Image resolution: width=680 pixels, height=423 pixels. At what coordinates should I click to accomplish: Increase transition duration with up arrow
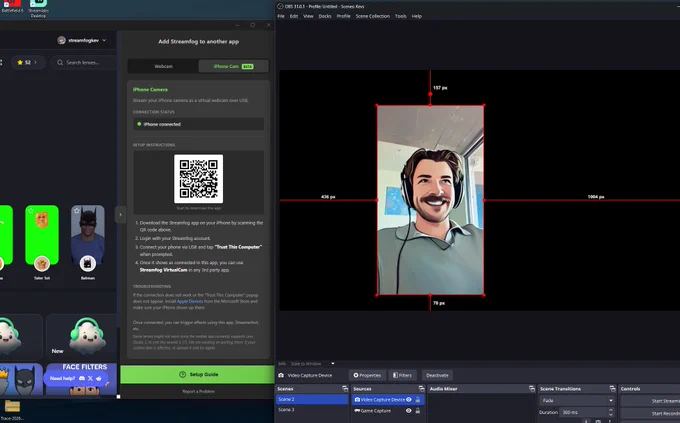pyautogui.click(x=611, y=410)
